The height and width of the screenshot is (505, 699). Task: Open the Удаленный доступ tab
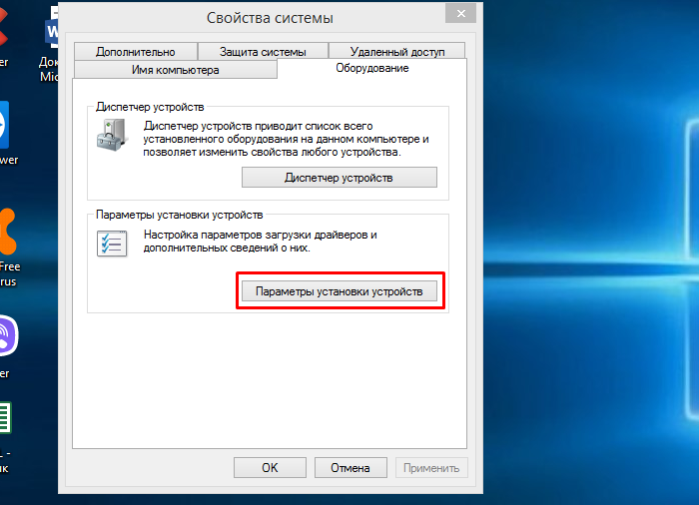pos(397,52)
